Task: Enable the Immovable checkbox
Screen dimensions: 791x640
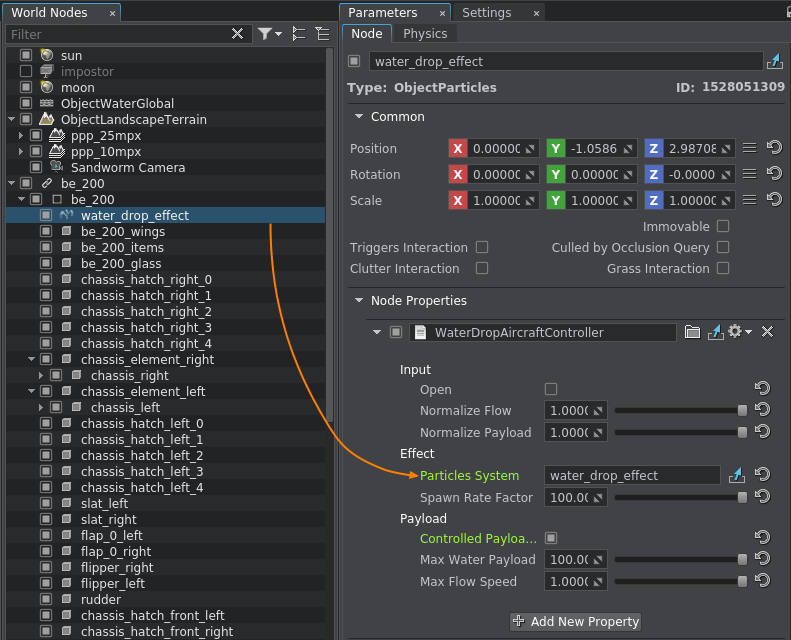Action: click(x=723, y=227)
